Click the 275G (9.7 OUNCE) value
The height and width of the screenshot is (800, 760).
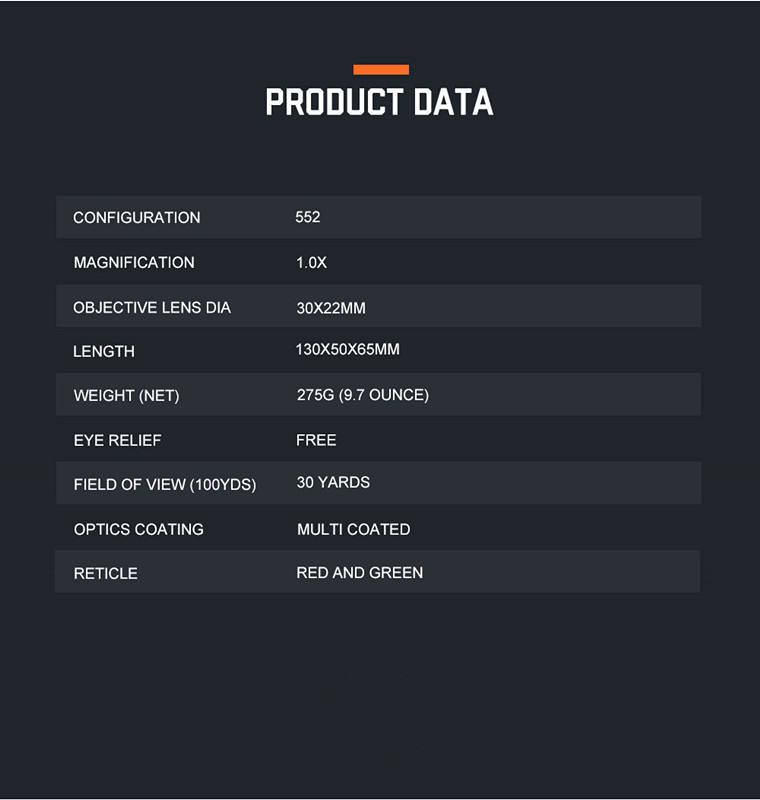coord(362,395)
